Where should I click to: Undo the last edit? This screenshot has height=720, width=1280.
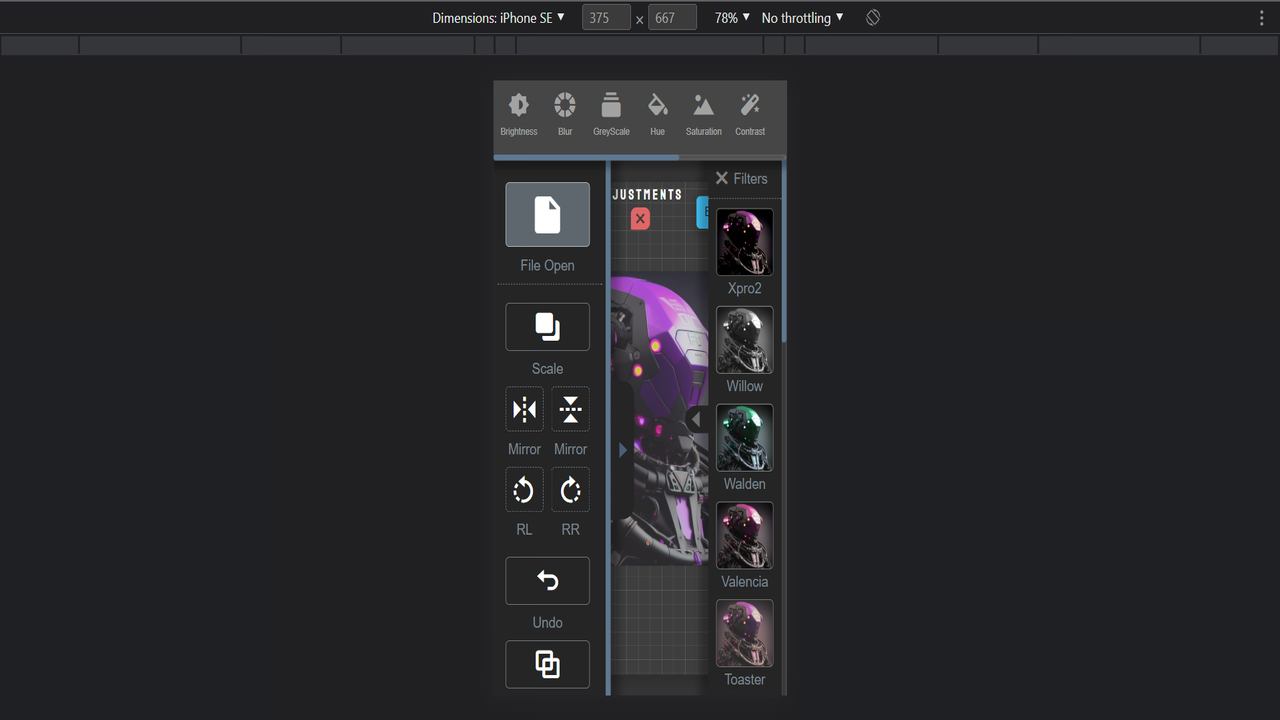point(547,581)
